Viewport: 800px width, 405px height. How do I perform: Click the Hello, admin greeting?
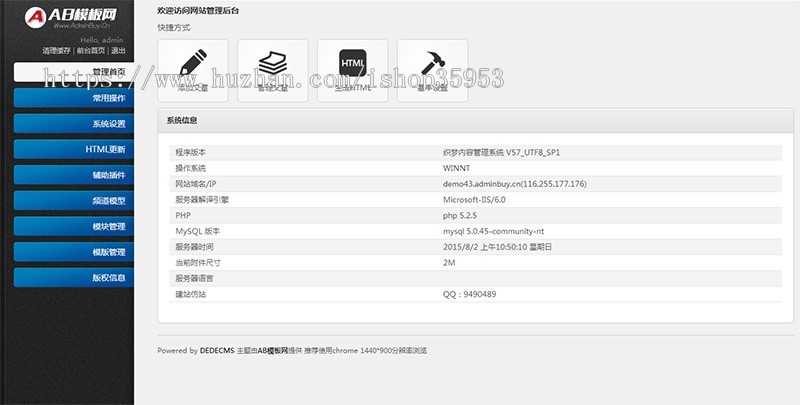tap(102, 40)
